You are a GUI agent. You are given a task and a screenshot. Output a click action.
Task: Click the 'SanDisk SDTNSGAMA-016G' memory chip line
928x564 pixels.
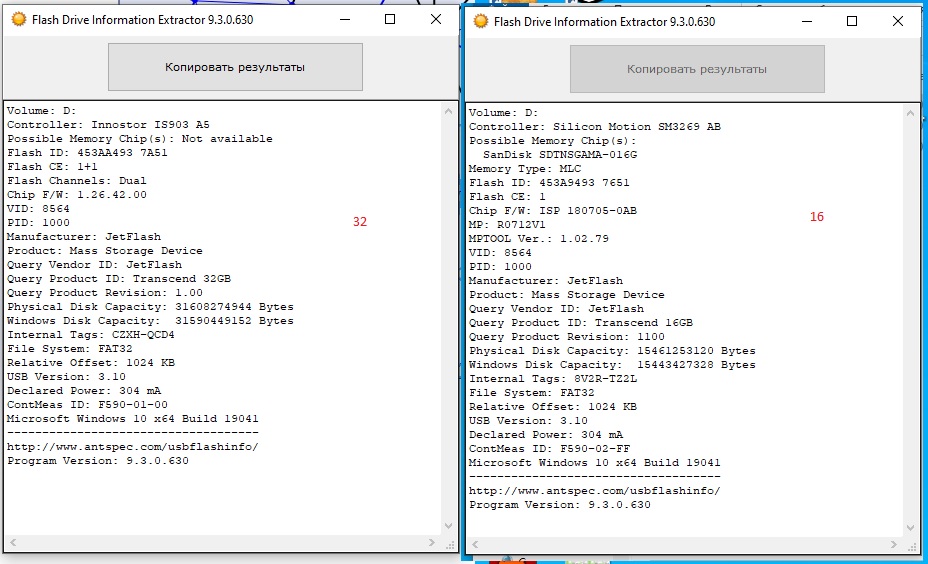(560, 154)
